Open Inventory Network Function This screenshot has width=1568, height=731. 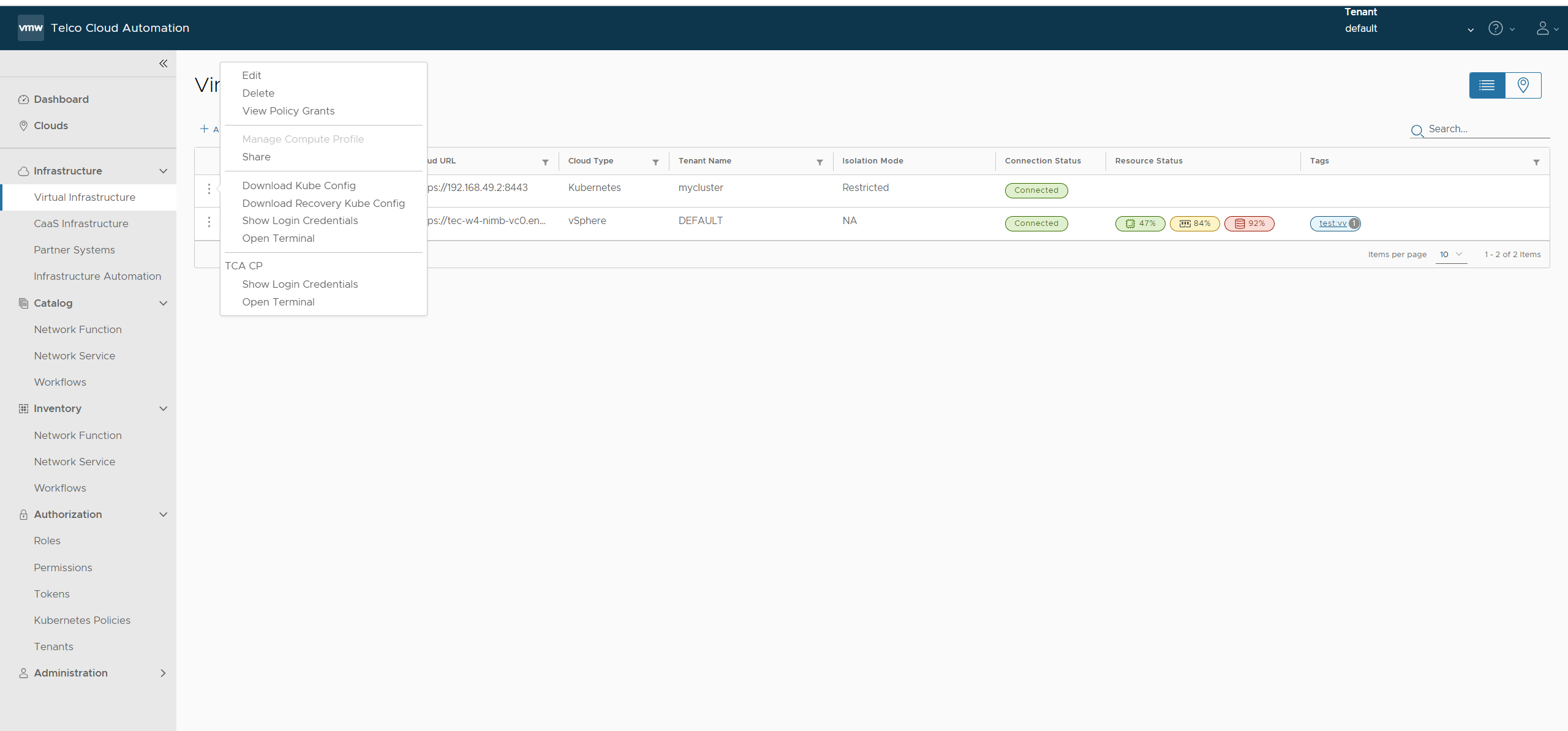[78, 435]
